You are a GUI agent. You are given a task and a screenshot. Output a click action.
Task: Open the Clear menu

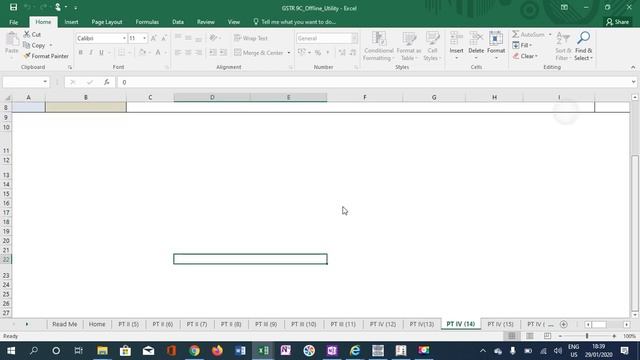point(525,56)
